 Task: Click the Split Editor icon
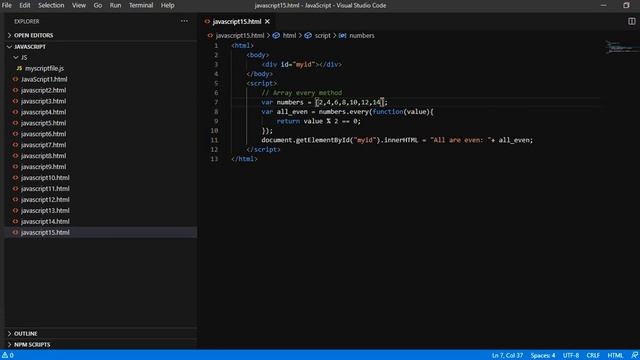tap(631, 21)
